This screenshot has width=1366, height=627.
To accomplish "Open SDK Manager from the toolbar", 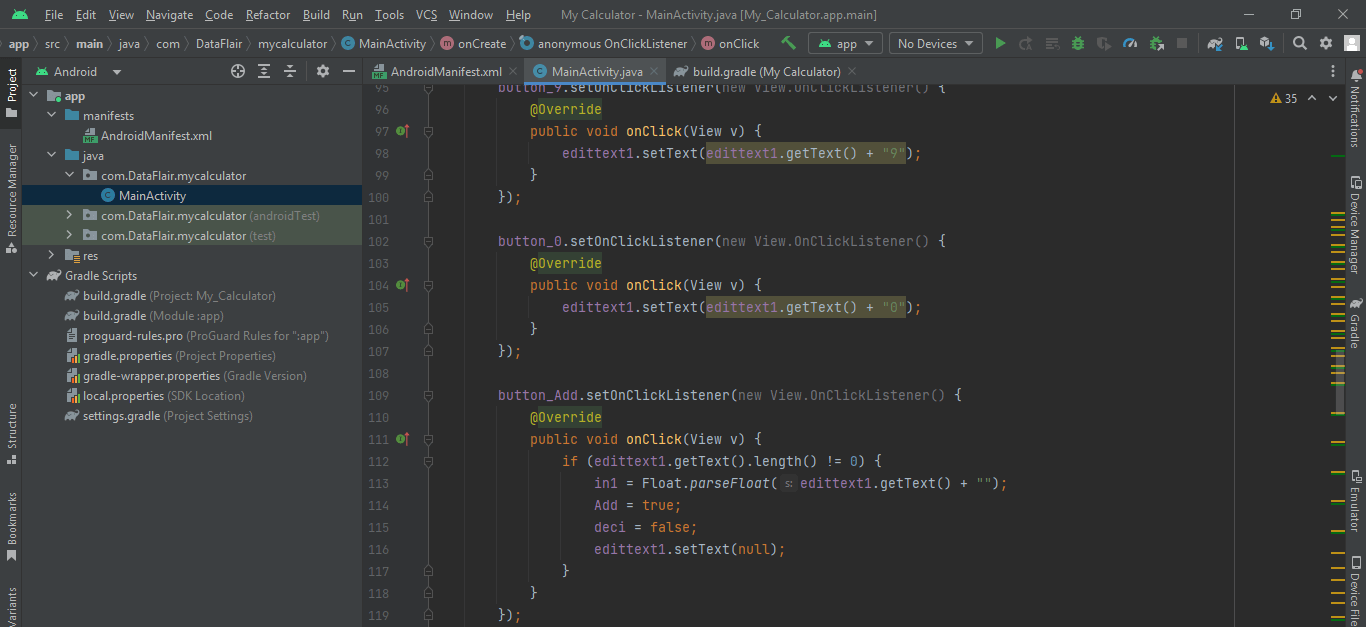I will tap(1267, 44).
